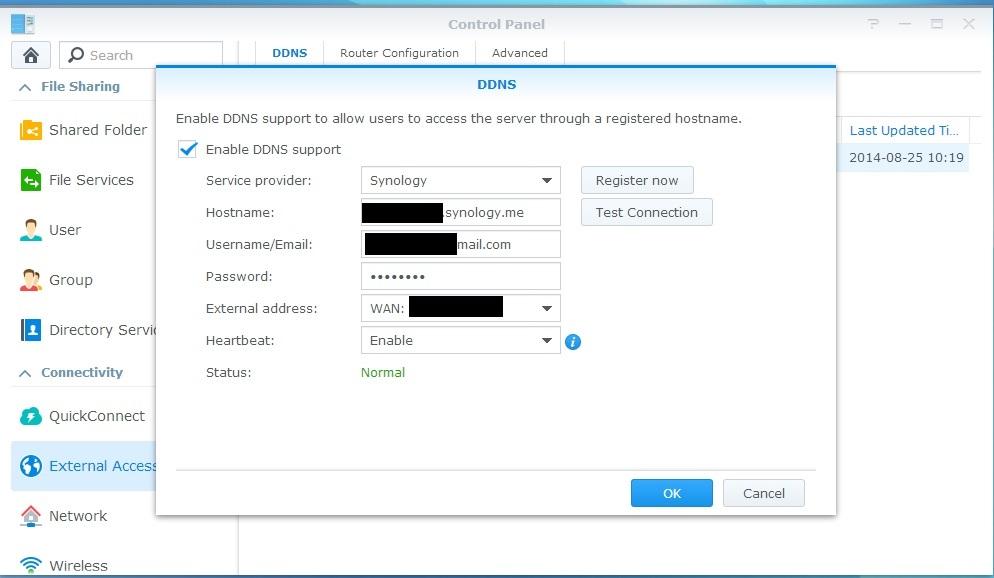Select the User icon
This screenshot has height=578, width=994.
click(x=30, y=230)
